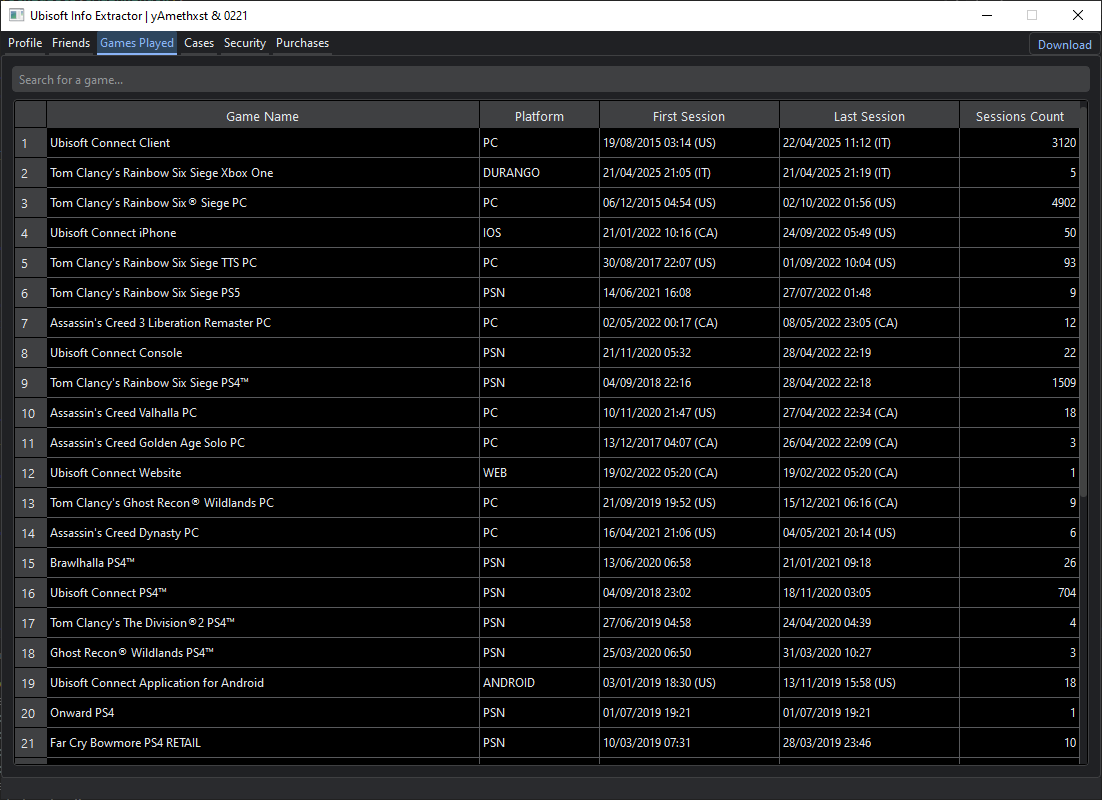View the Purchases tab
This screenshot has height=800, width=1102.
tap(302, 43)
